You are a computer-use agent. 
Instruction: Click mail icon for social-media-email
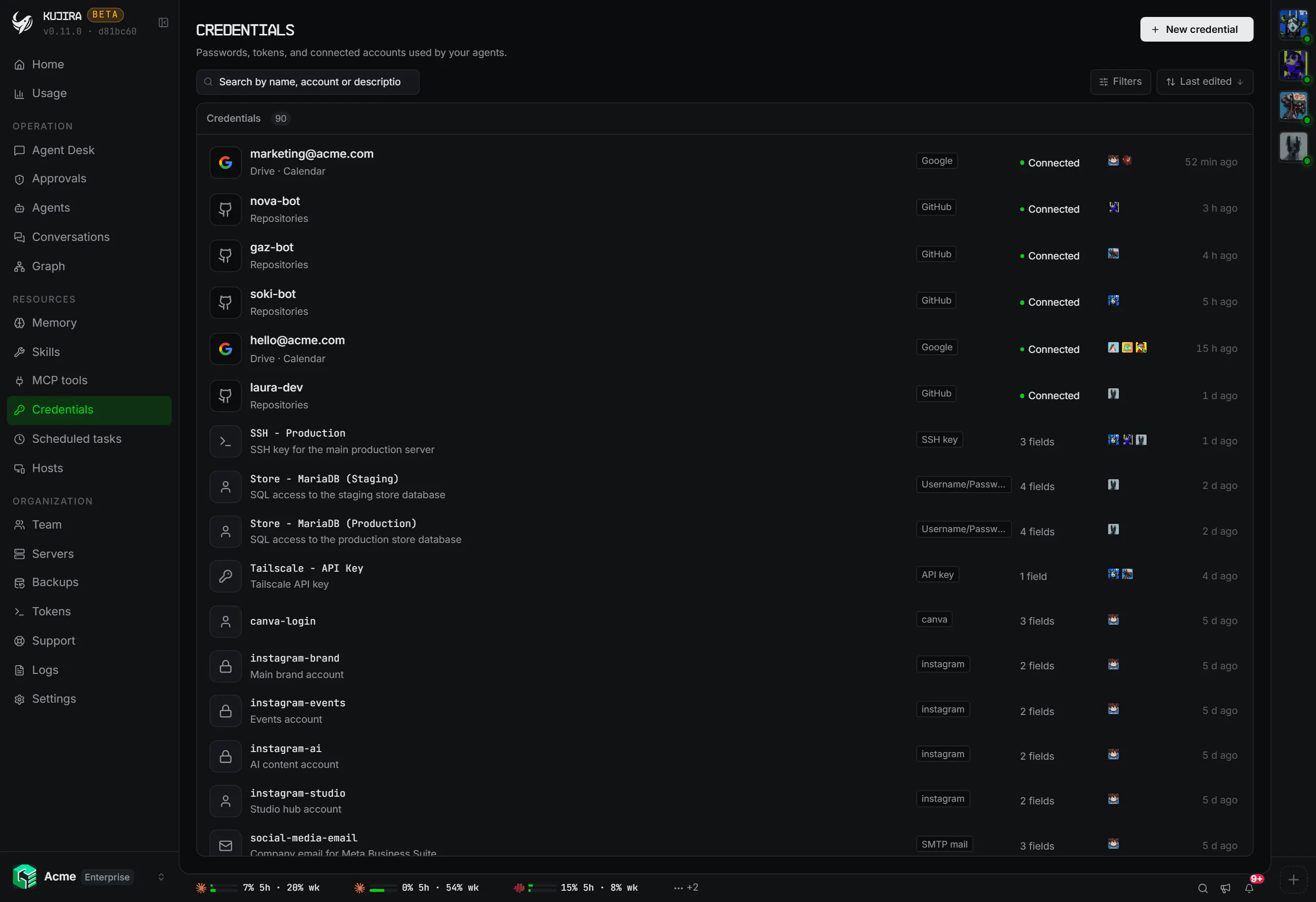(225, 845)
